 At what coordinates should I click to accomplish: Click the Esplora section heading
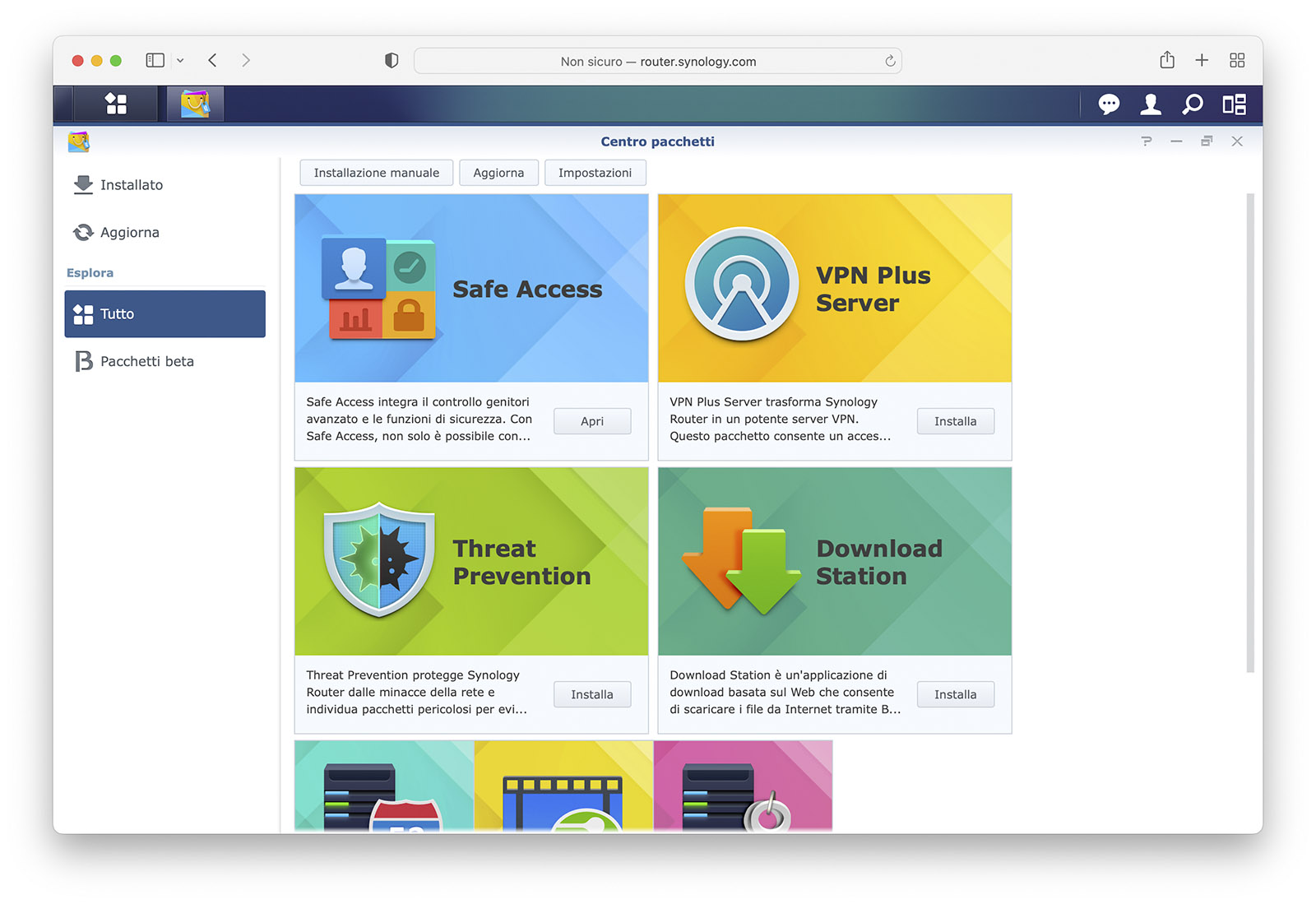pos(90,273)
